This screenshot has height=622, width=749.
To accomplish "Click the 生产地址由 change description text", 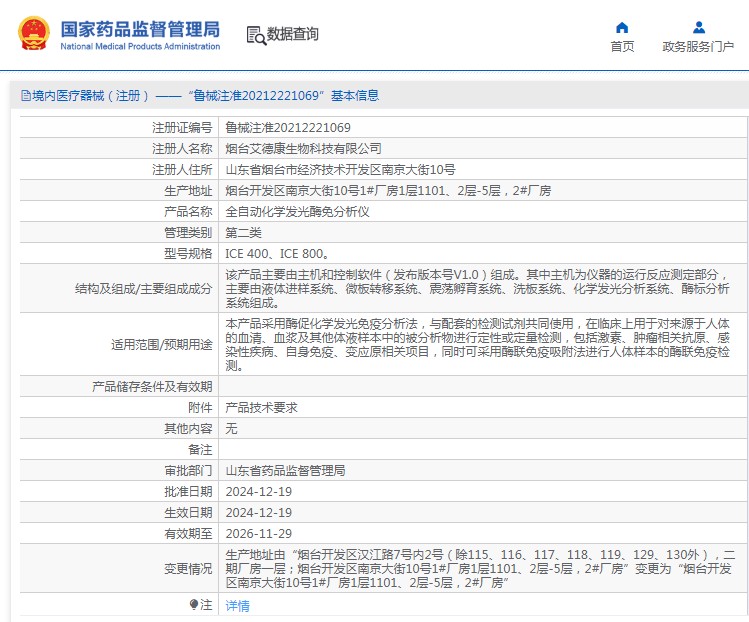I will [480, 568].
